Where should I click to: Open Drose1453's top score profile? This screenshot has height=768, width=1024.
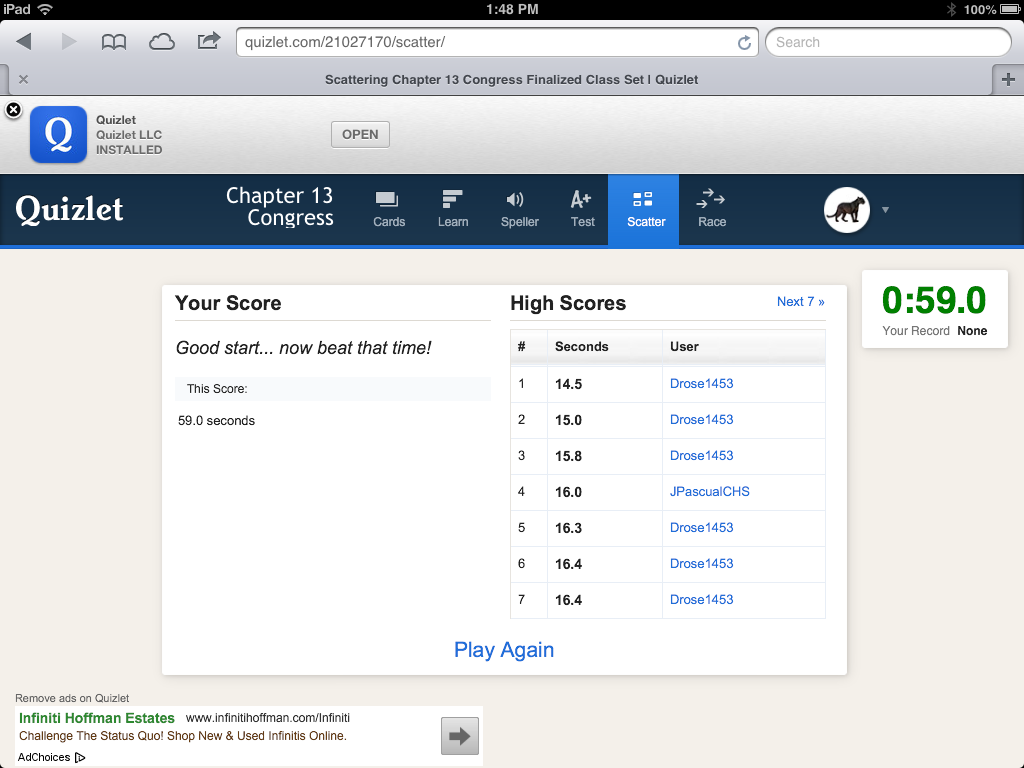(701, 383)
